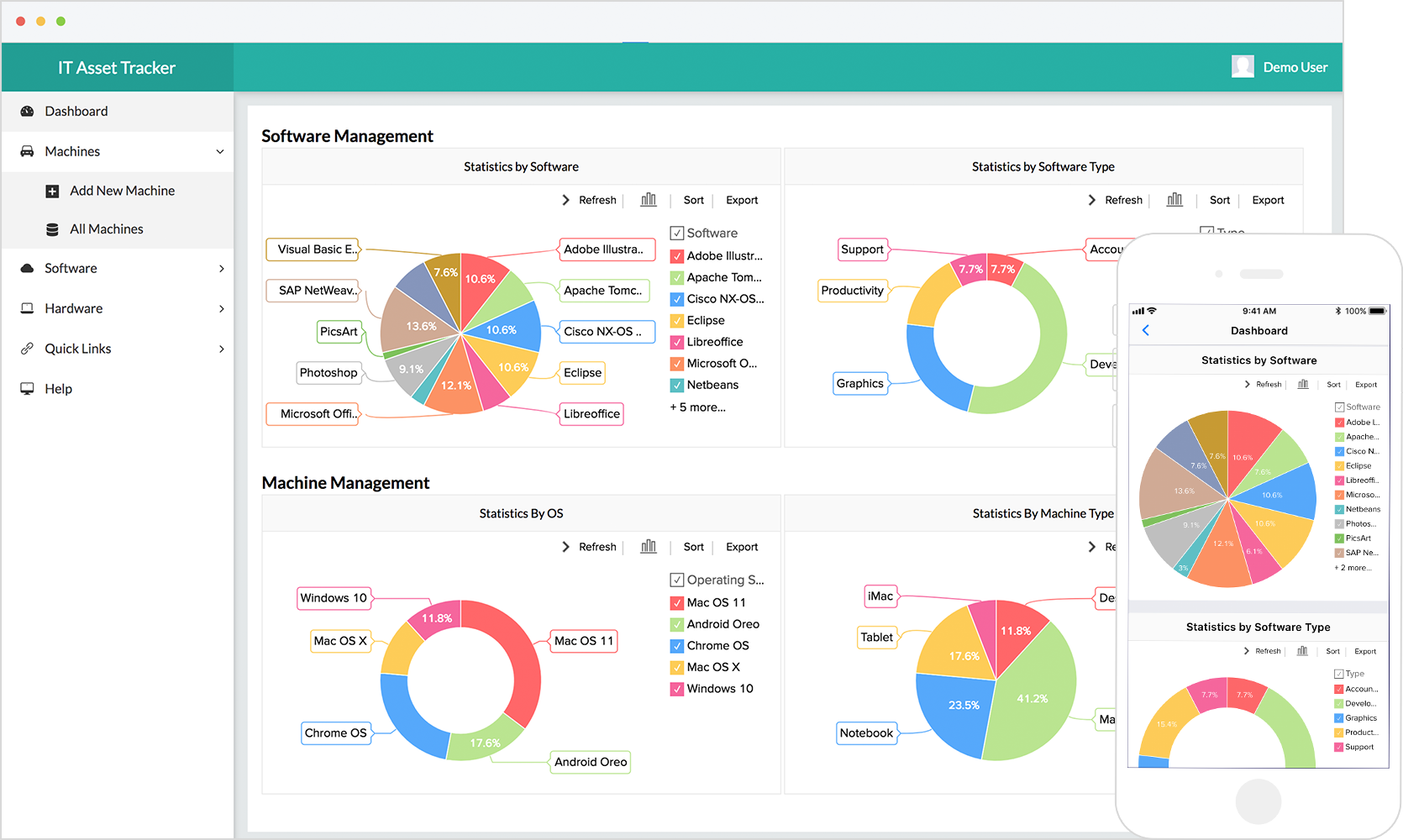Toggle Chrome OS checkbox in OS legend
This screenshot has width=1403, height=840.
676,646
